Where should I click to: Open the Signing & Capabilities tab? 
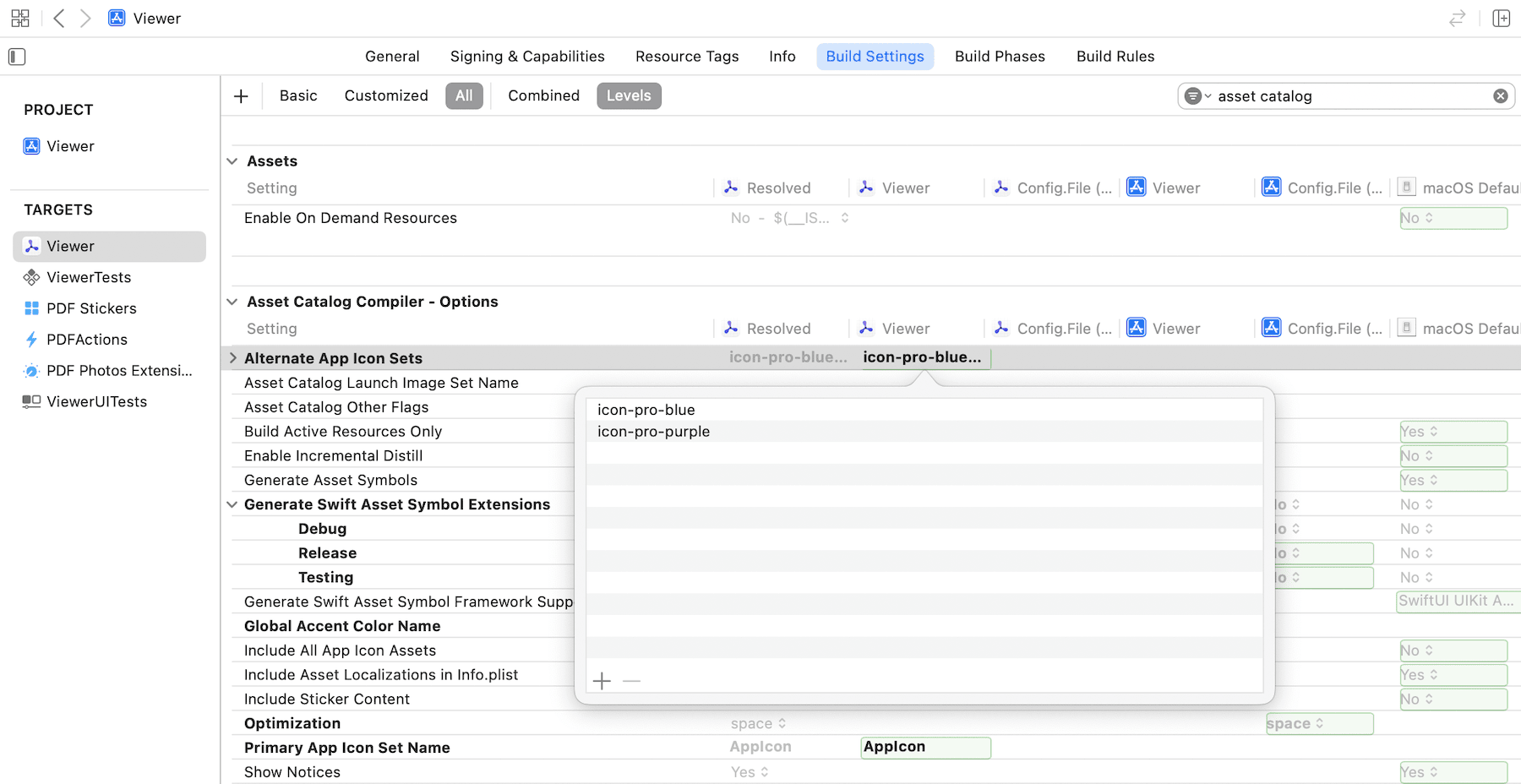pyautogui.click(x=526, y=56)
